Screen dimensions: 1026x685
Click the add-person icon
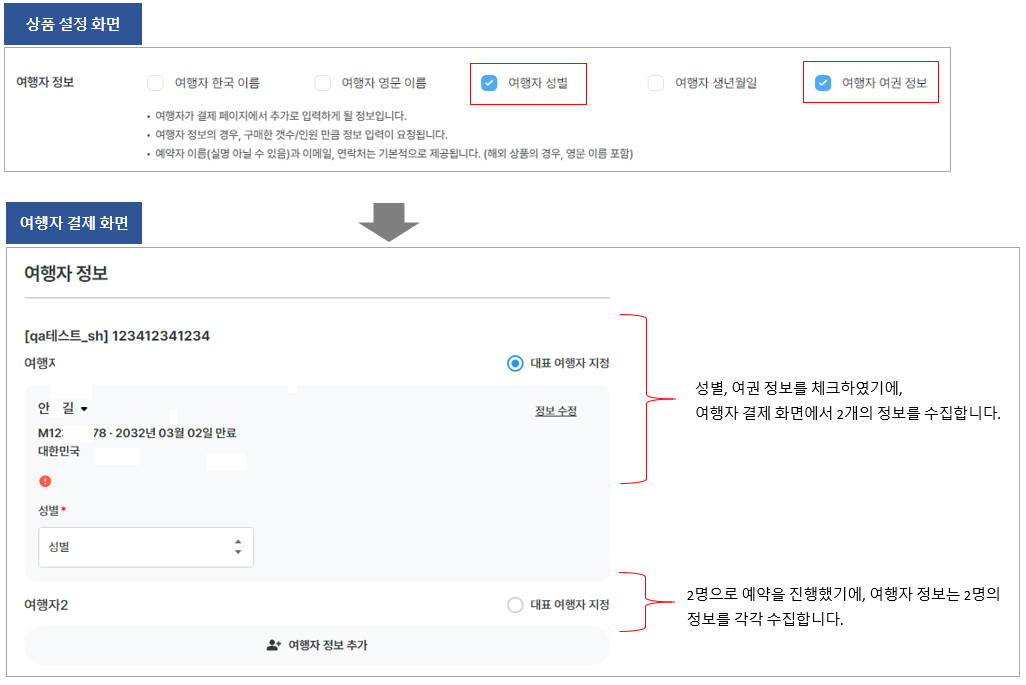(274, 645)
